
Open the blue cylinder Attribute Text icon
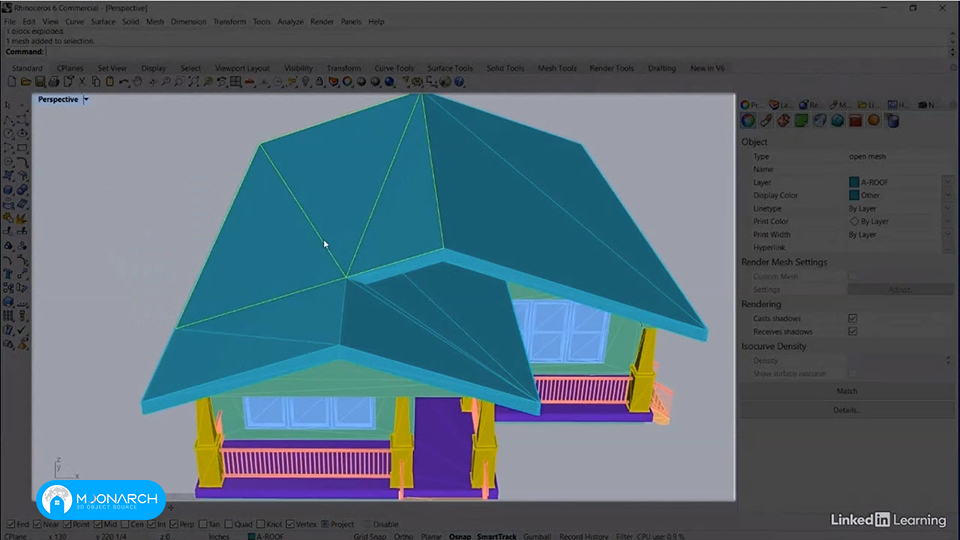892,121
